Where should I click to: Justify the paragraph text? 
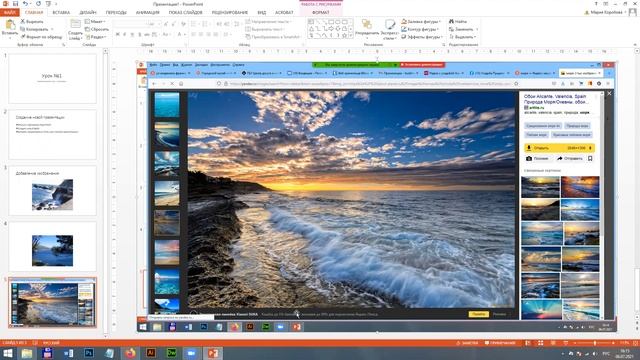216,35
